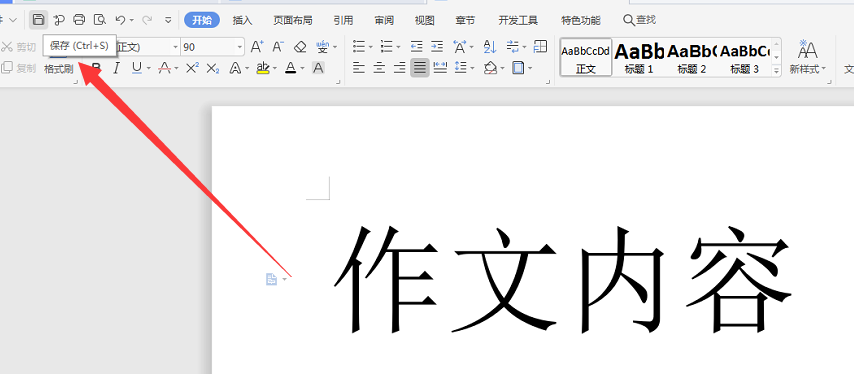Click the Save icon in quick toolbar
854x374 pixels.
pos(38,20)
